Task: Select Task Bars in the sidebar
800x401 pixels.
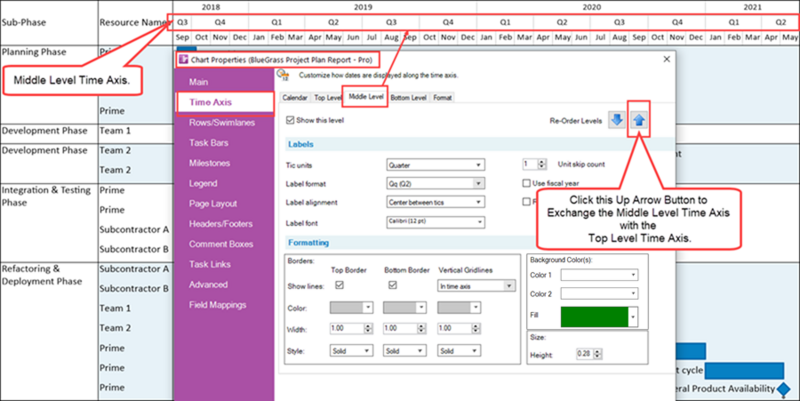Action: pyautogui.click(x=209, y=143)
